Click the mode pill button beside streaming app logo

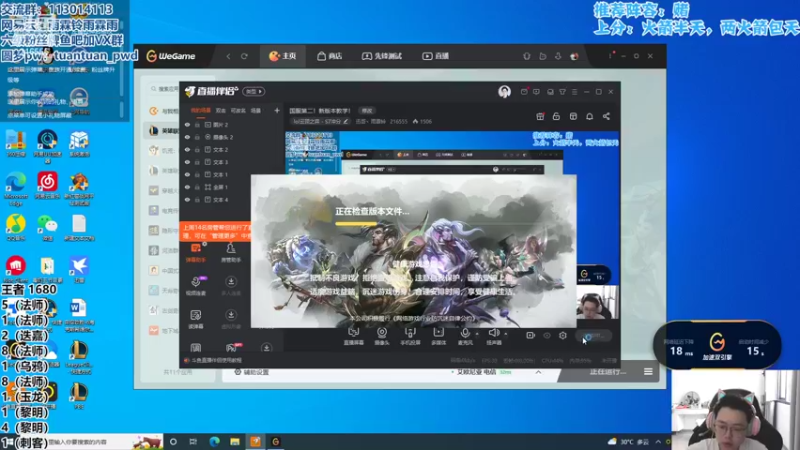click(x=253, y=91)
